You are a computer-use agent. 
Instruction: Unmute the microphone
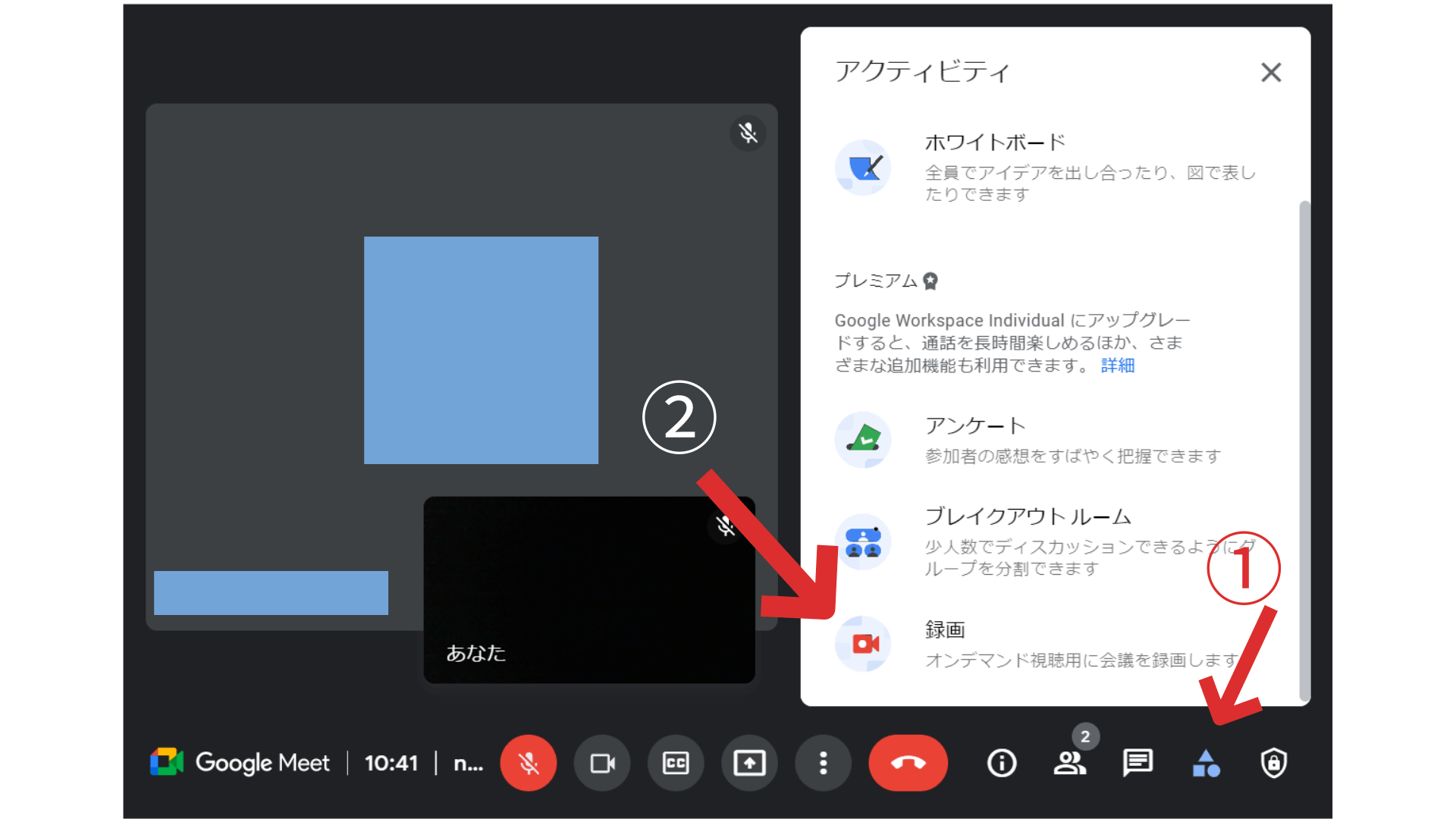tap(529, 764)
